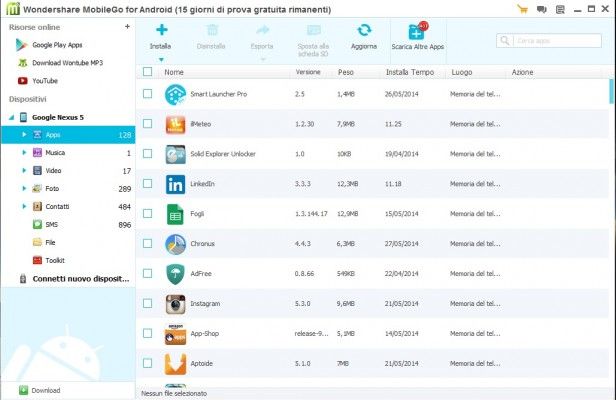Open the Download panel at bottom
Viewport: 616px width, 400px height.
39,390
